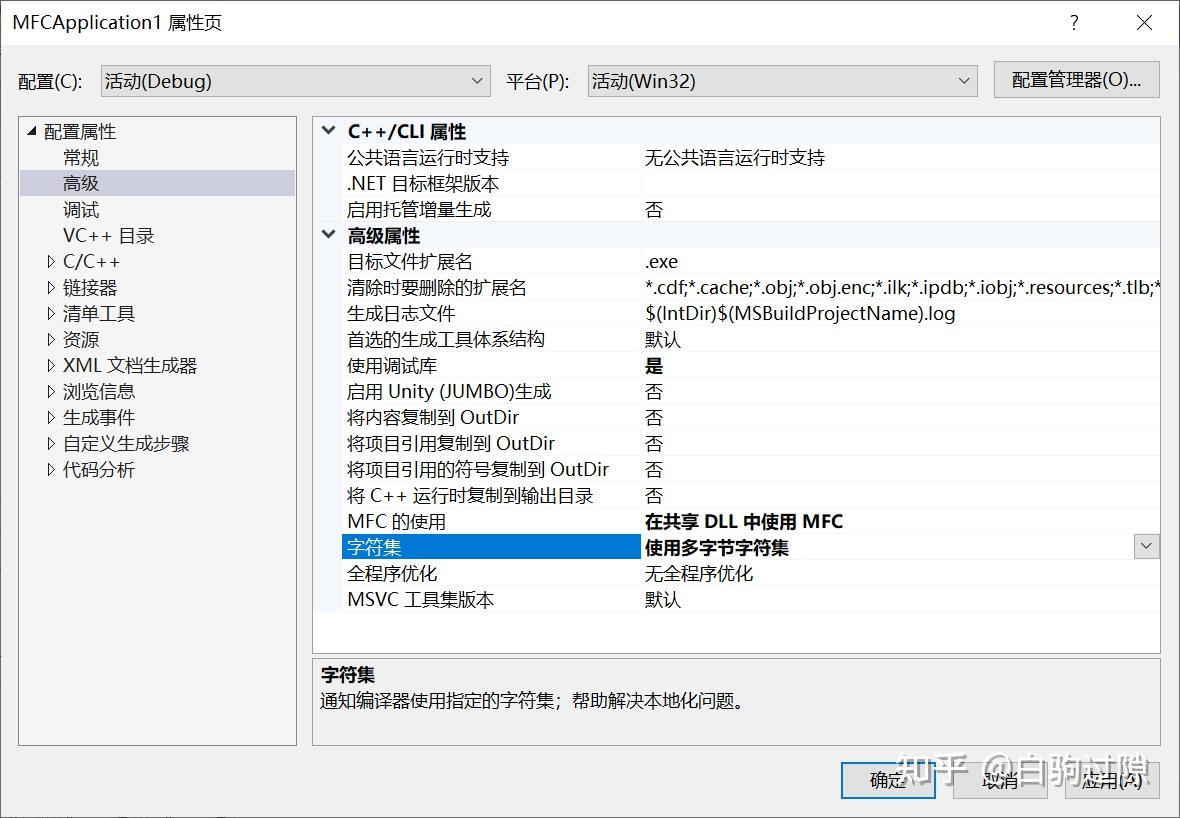Select the XML 文档生成器 item label
1180x818 pixels.
pos(129,365)
